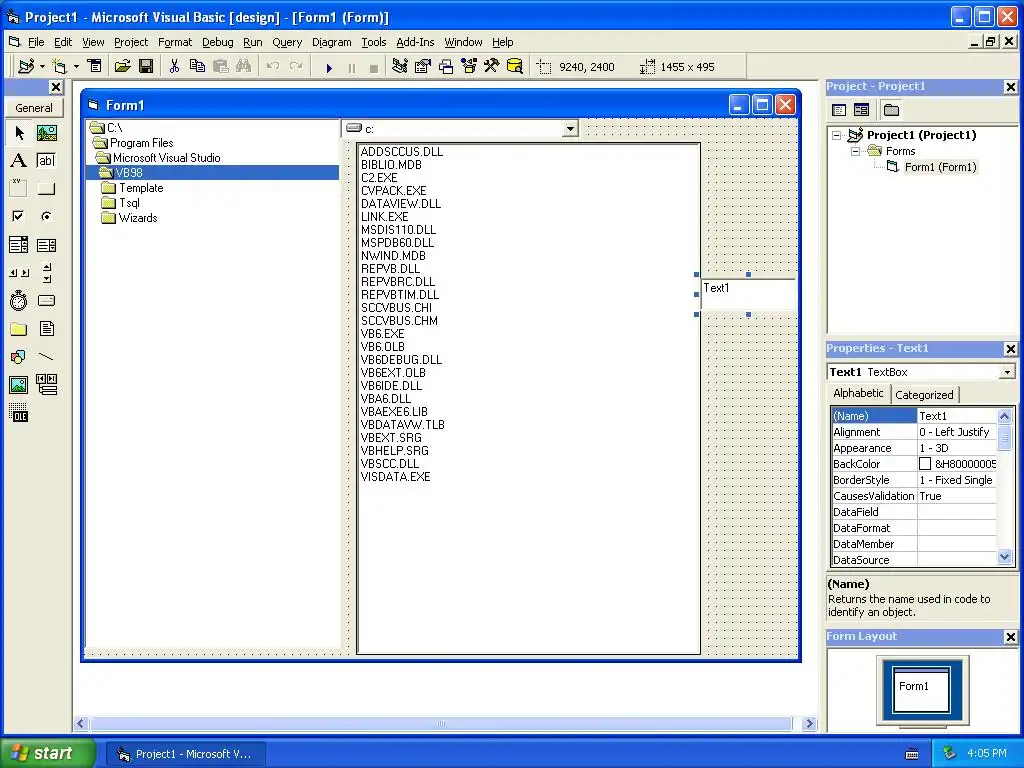Select the Data control tool
This screenshot has height=768, width=1024.
46,385
